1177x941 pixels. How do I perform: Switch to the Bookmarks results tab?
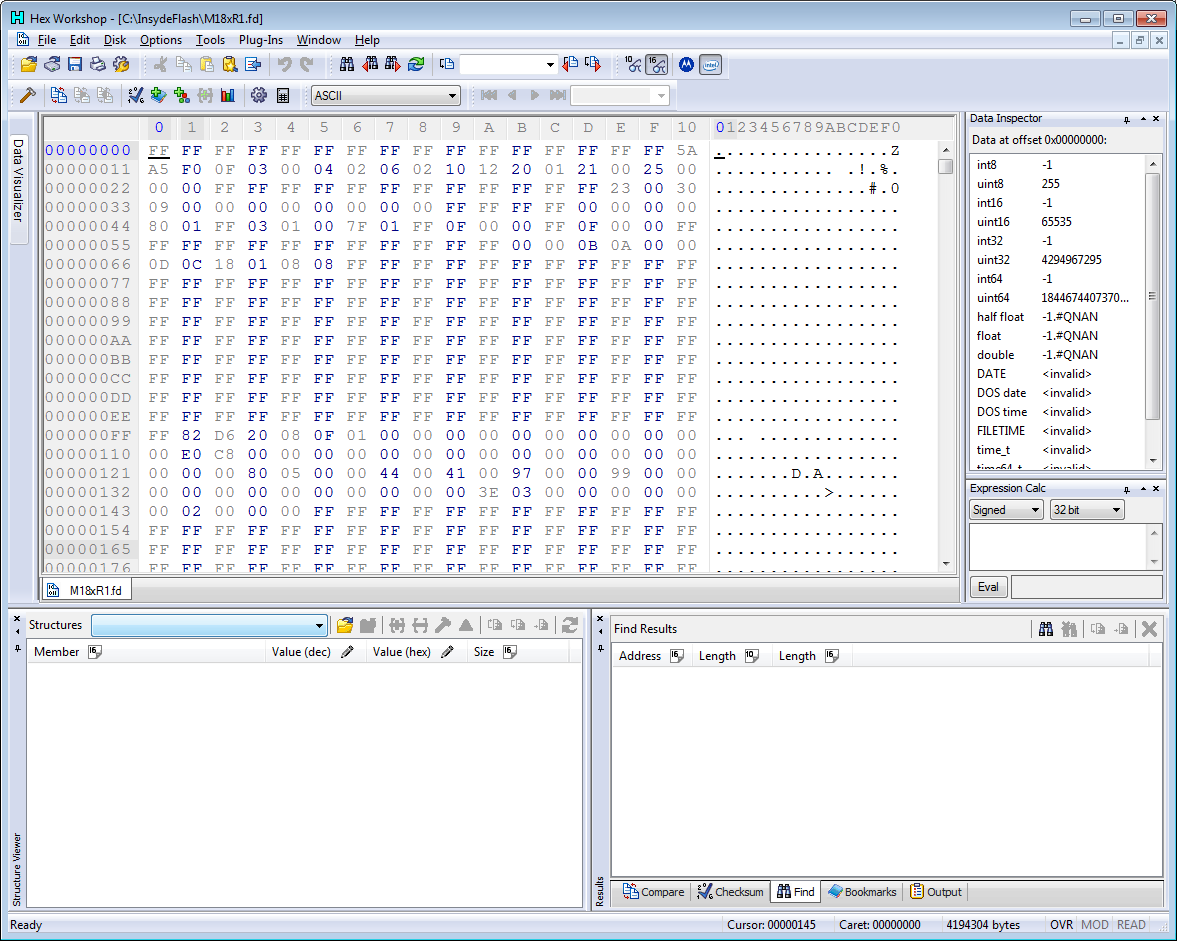[862, 891]
